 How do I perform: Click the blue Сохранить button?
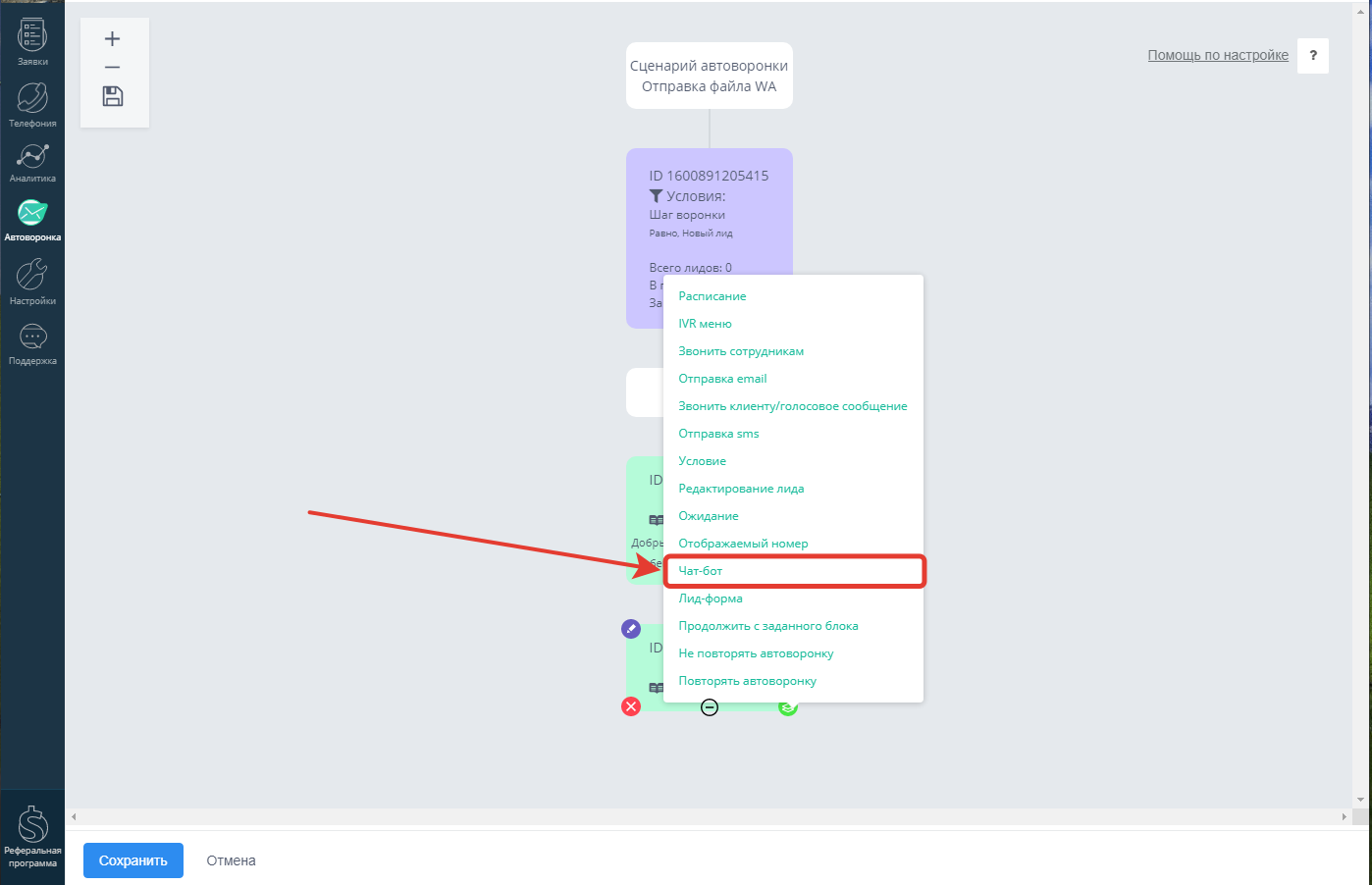point(133,860)
